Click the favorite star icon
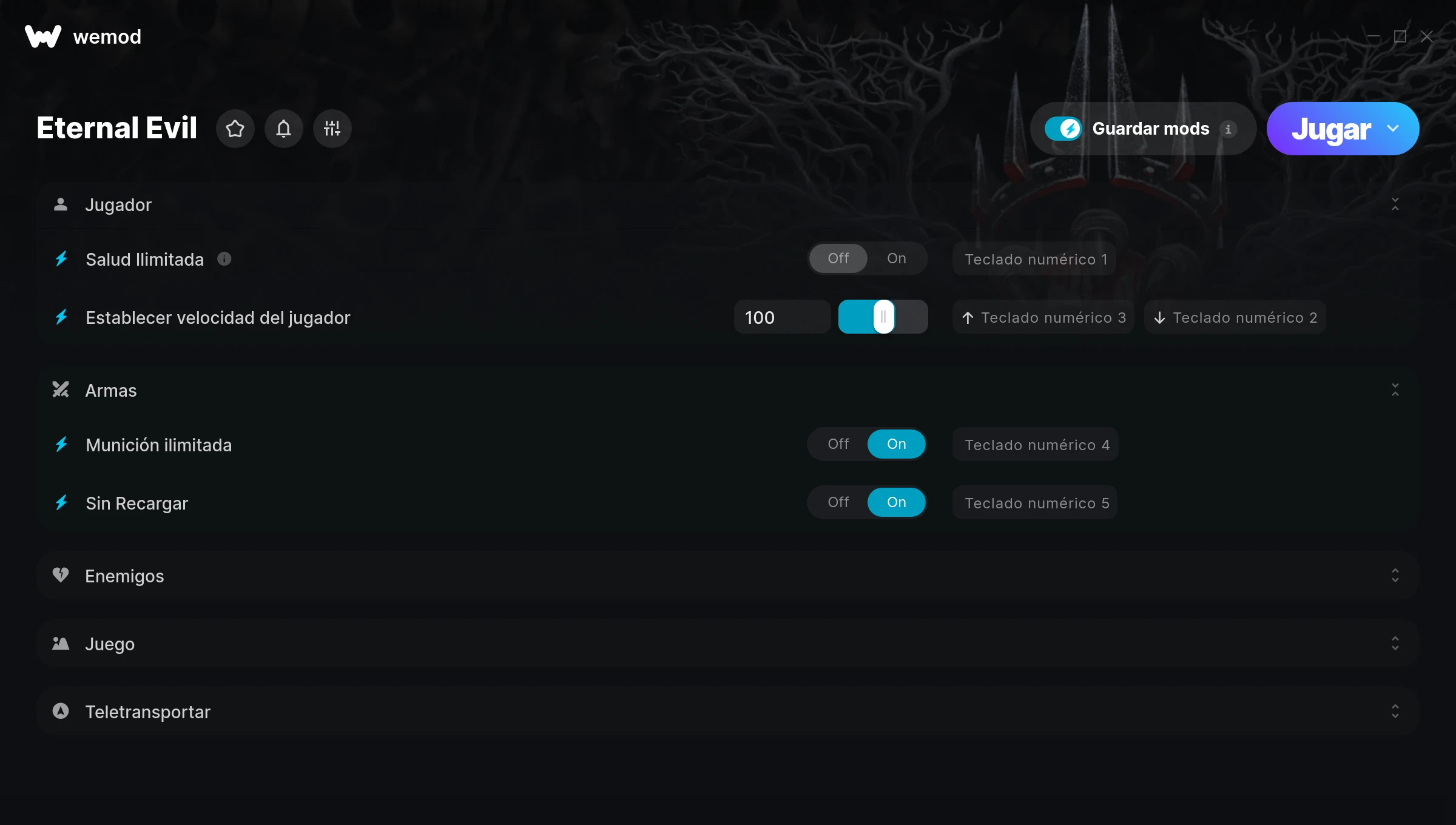The height and width of the screenshot is (825, 1456). point(235,129)
